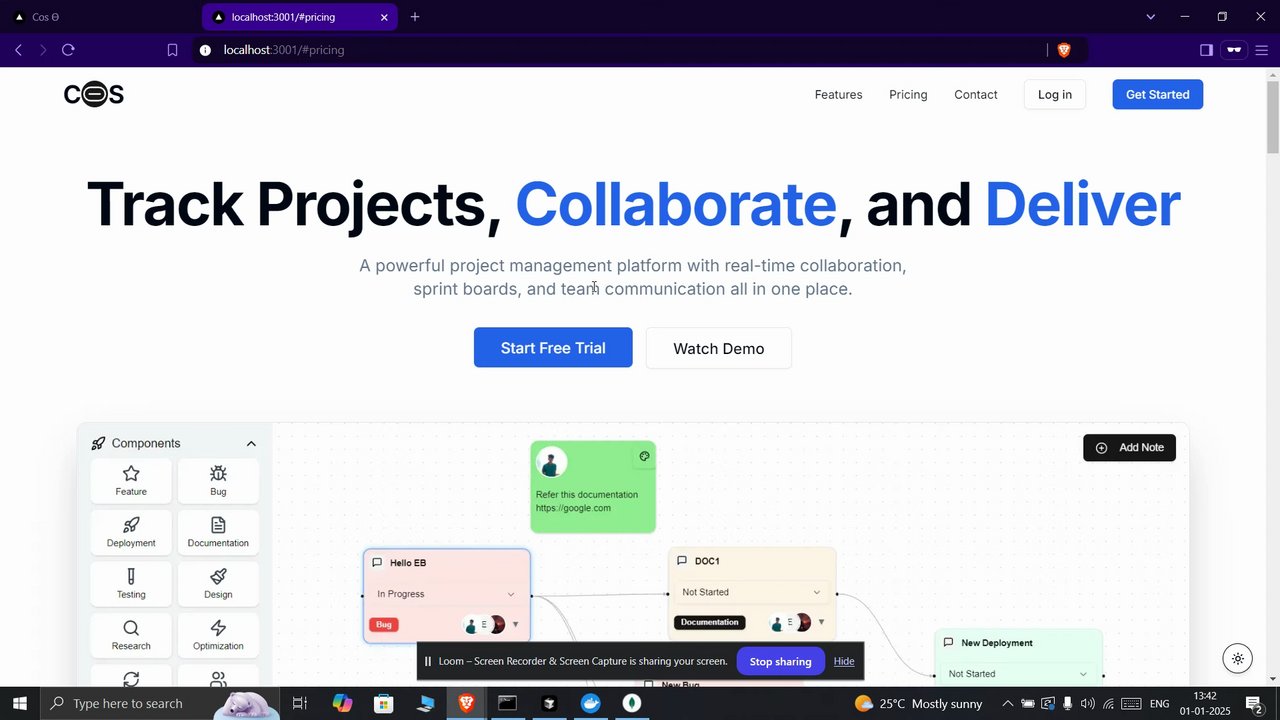1280x720 pixels.
Task: Add an Optimization component (lightning icon)
Action: pos(218,634)
